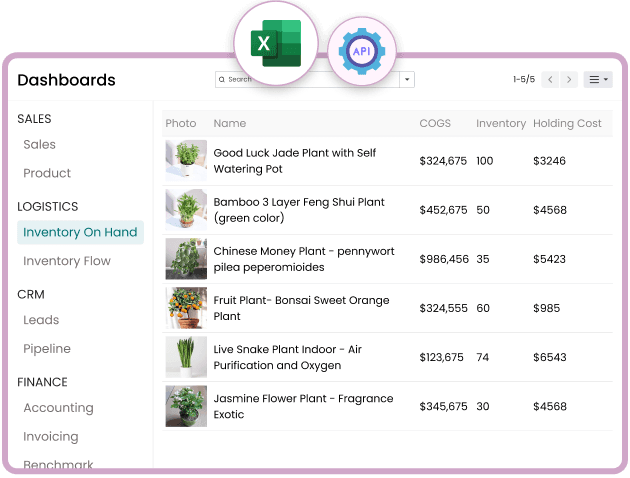The image size is (630, 478).
Task: Go to next page arrow
Action: [x=569, y=79]
